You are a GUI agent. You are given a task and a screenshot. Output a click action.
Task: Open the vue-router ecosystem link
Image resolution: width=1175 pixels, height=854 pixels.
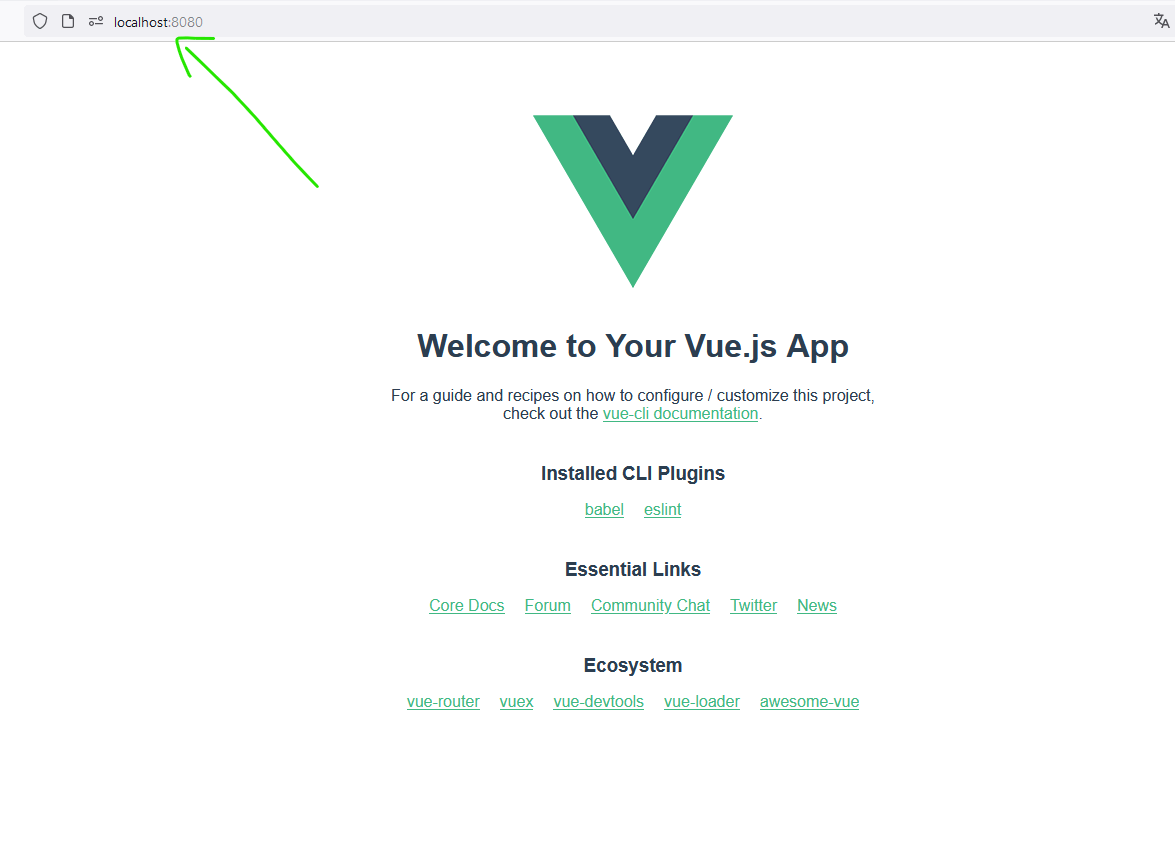[443, 702]
